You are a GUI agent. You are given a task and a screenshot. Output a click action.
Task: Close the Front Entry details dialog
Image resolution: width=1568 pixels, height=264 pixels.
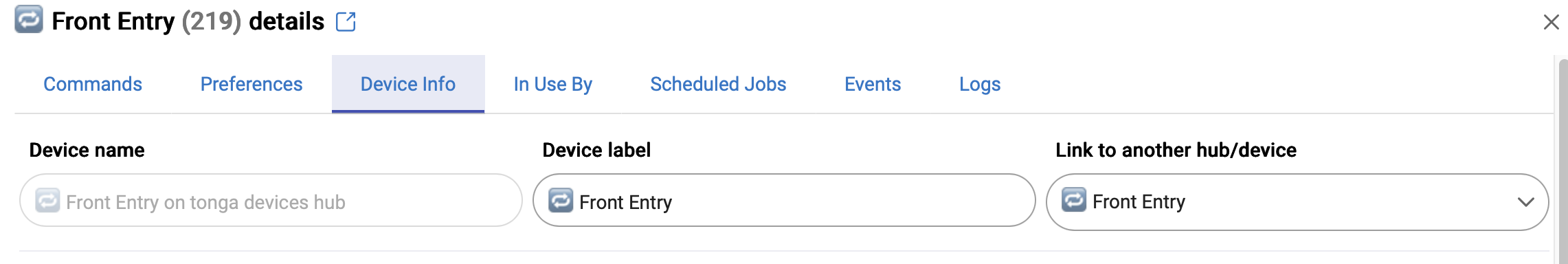[x=1551, y=22]
